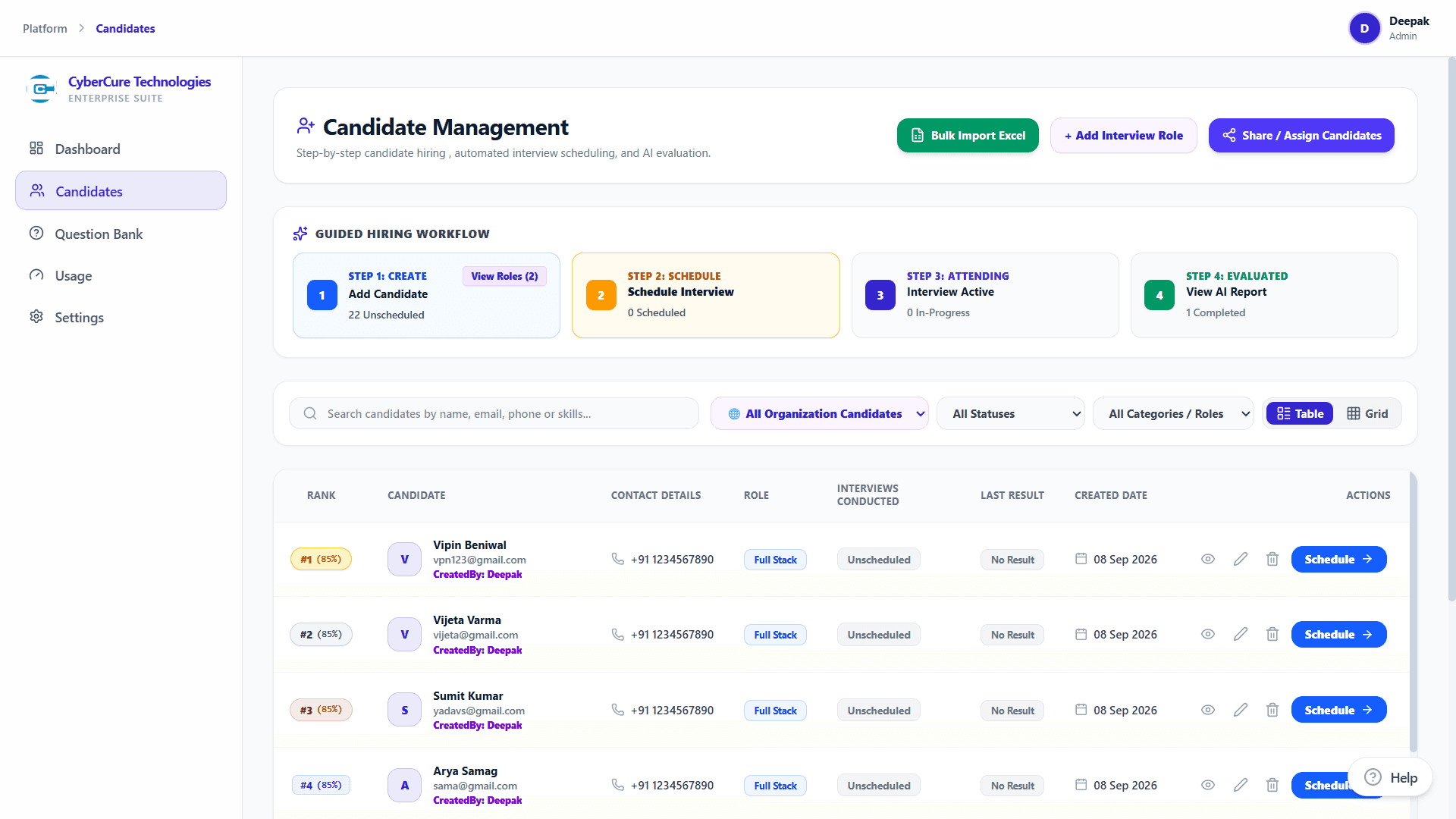Click Share / Assign Candidates button

(x=1301, y=135)
